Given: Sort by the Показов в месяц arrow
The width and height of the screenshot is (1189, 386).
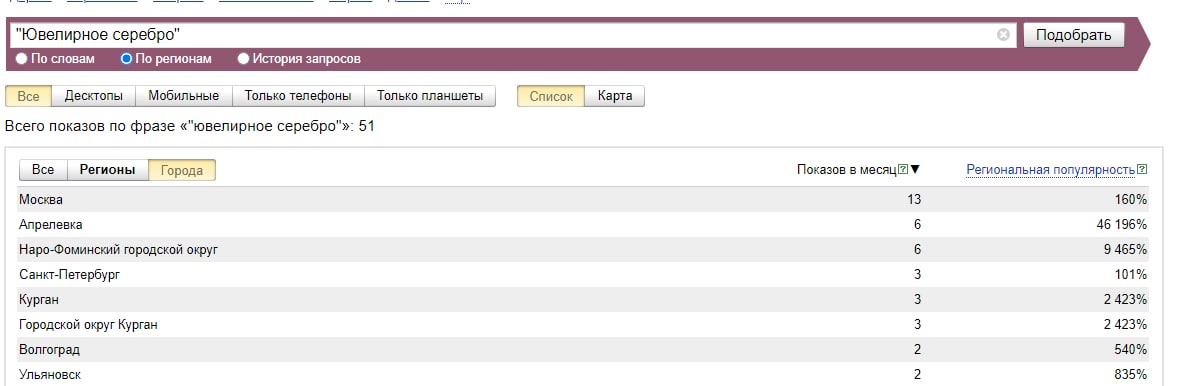Looking at the screenshot, I should pyautogui.click(x=915, y=169).
